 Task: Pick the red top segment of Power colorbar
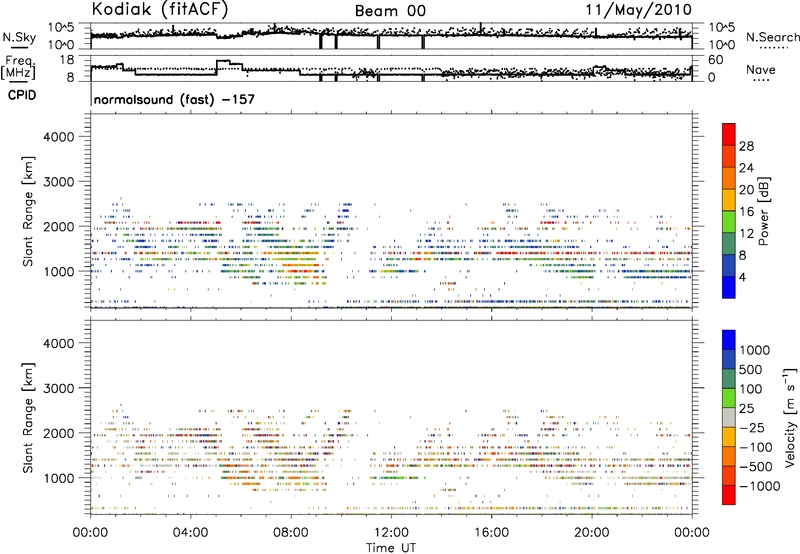[729, 134]
